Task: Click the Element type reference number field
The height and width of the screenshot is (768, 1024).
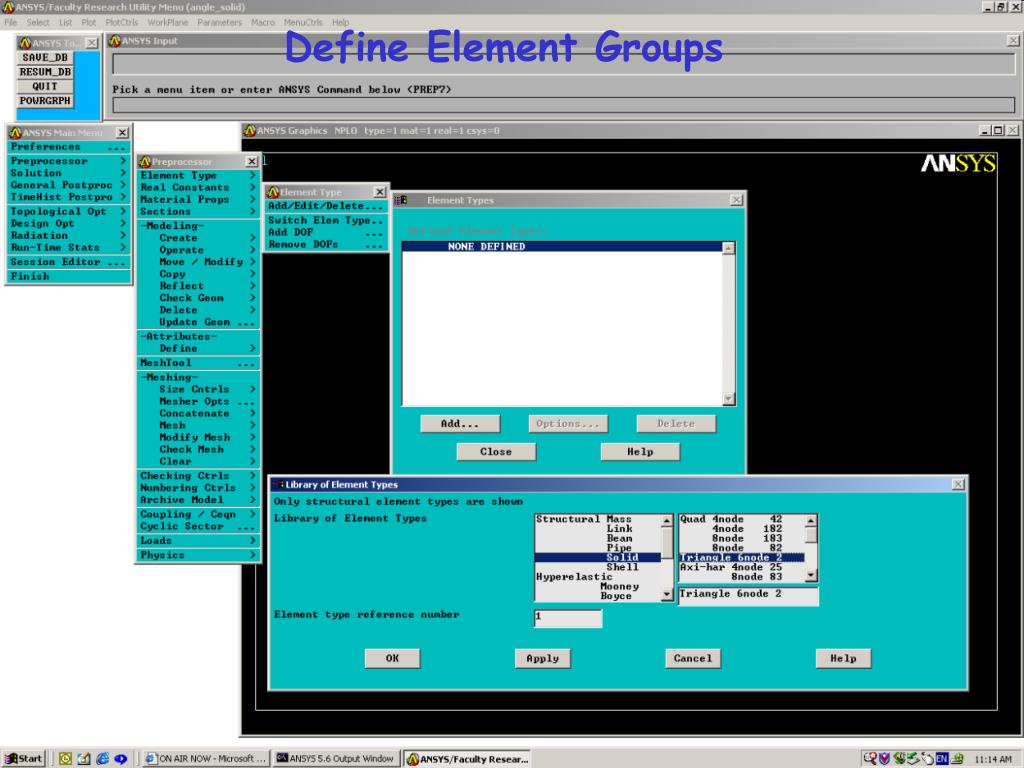Action: (x=568, y=617)
